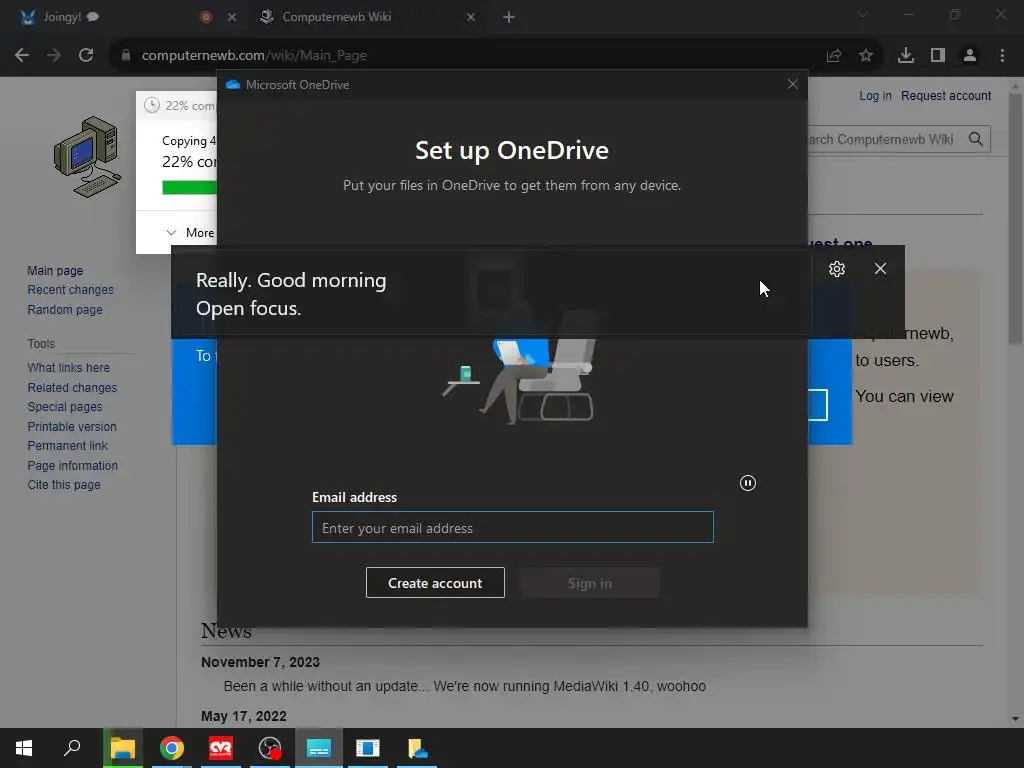This screenshot has width=1024, height=768.
Task: Open OBS Studio from taskbar
Action: (x=270, y=748)
